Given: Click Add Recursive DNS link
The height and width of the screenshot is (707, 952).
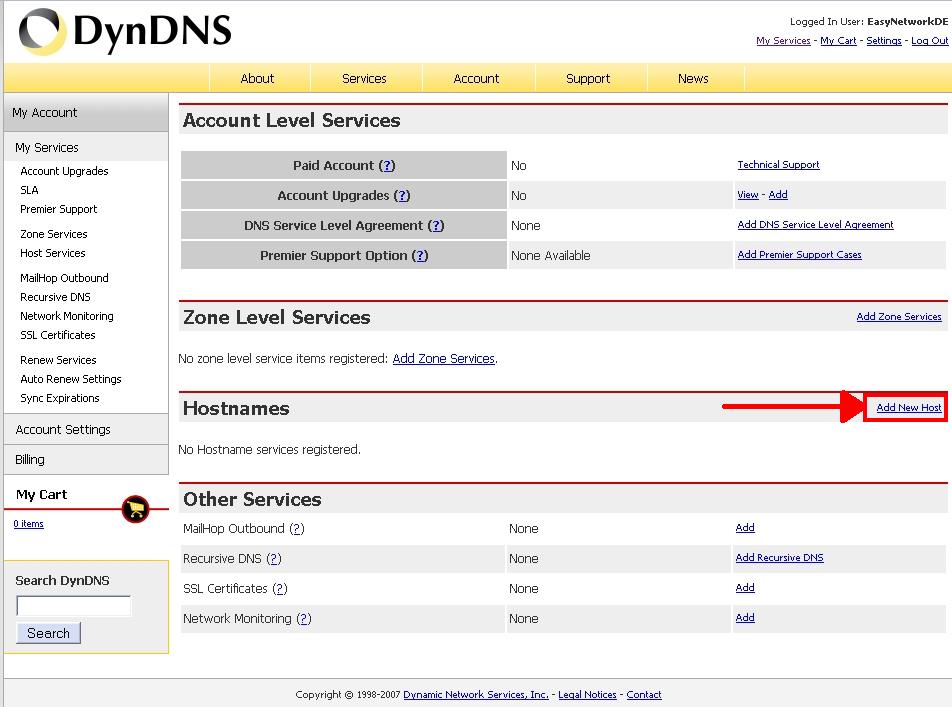Looking at the screenshot, I should click(x=780, y=558).
